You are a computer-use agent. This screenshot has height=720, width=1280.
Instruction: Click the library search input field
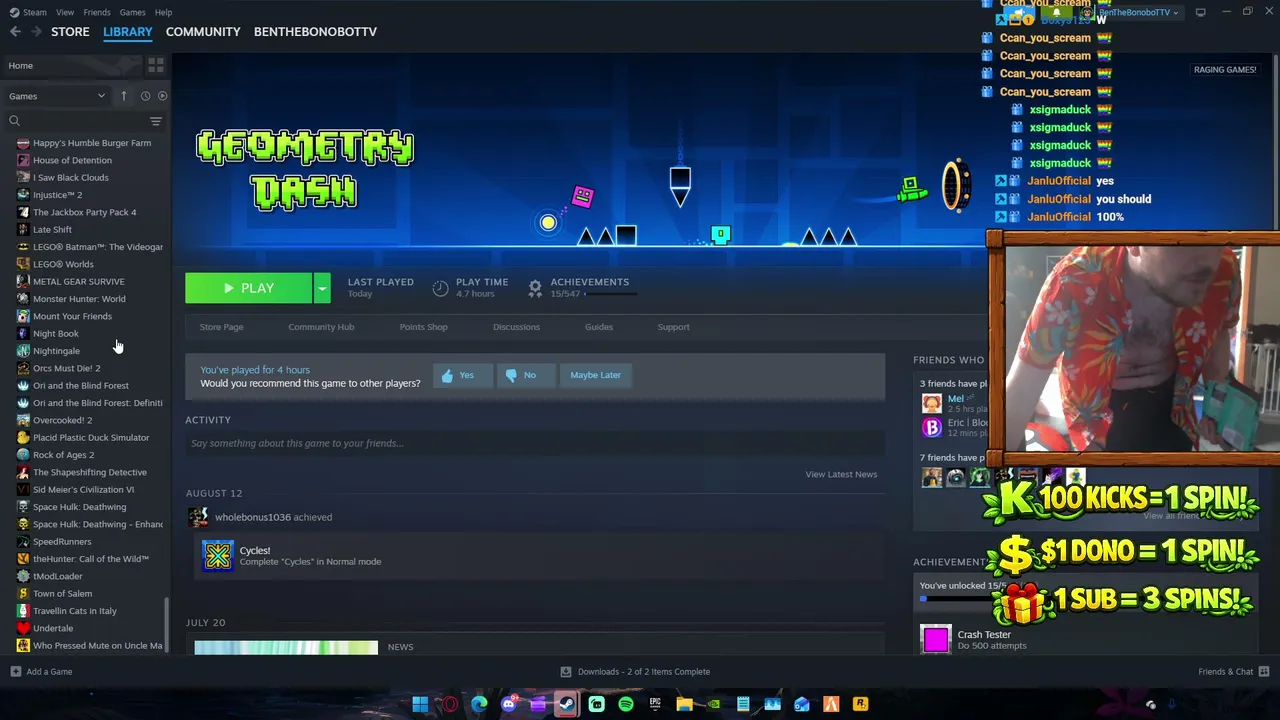82,121
